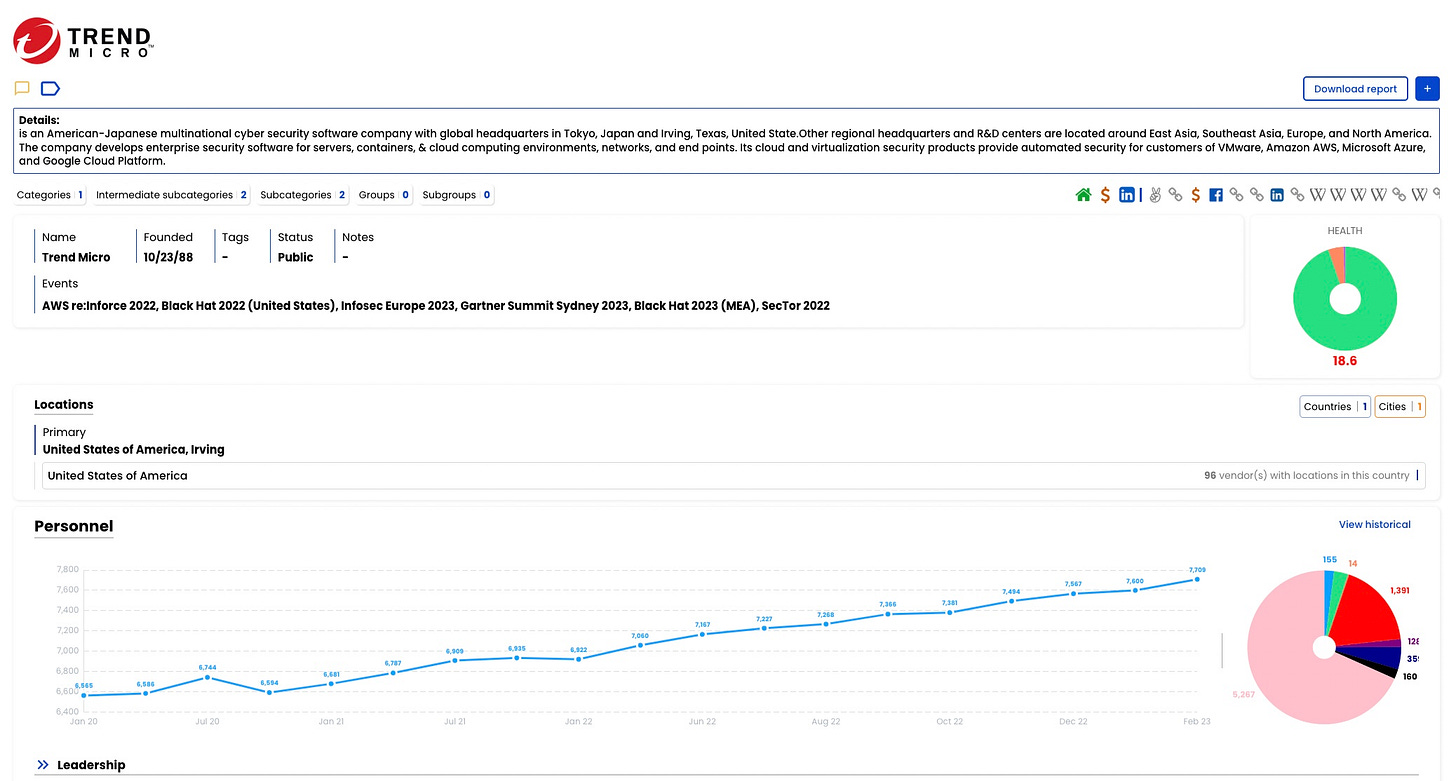Viewport: 1456px width, 781px height.
Task: Click the Personnel heading
Action: [74, 526]
